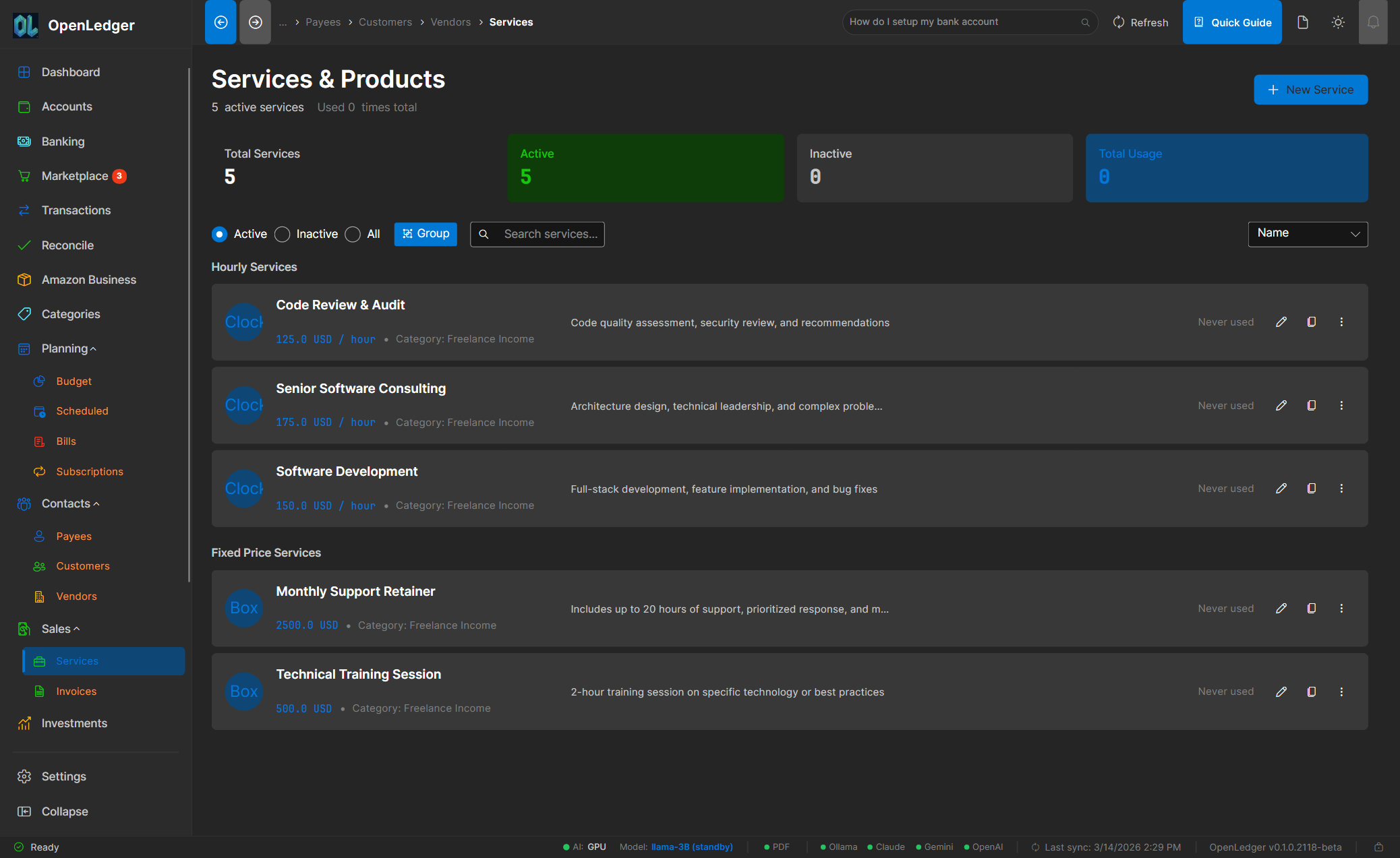This screenshot has width=1400, height=858.
Task: Toggle the light/dark theme sun icon
Action: point(1338,22)
